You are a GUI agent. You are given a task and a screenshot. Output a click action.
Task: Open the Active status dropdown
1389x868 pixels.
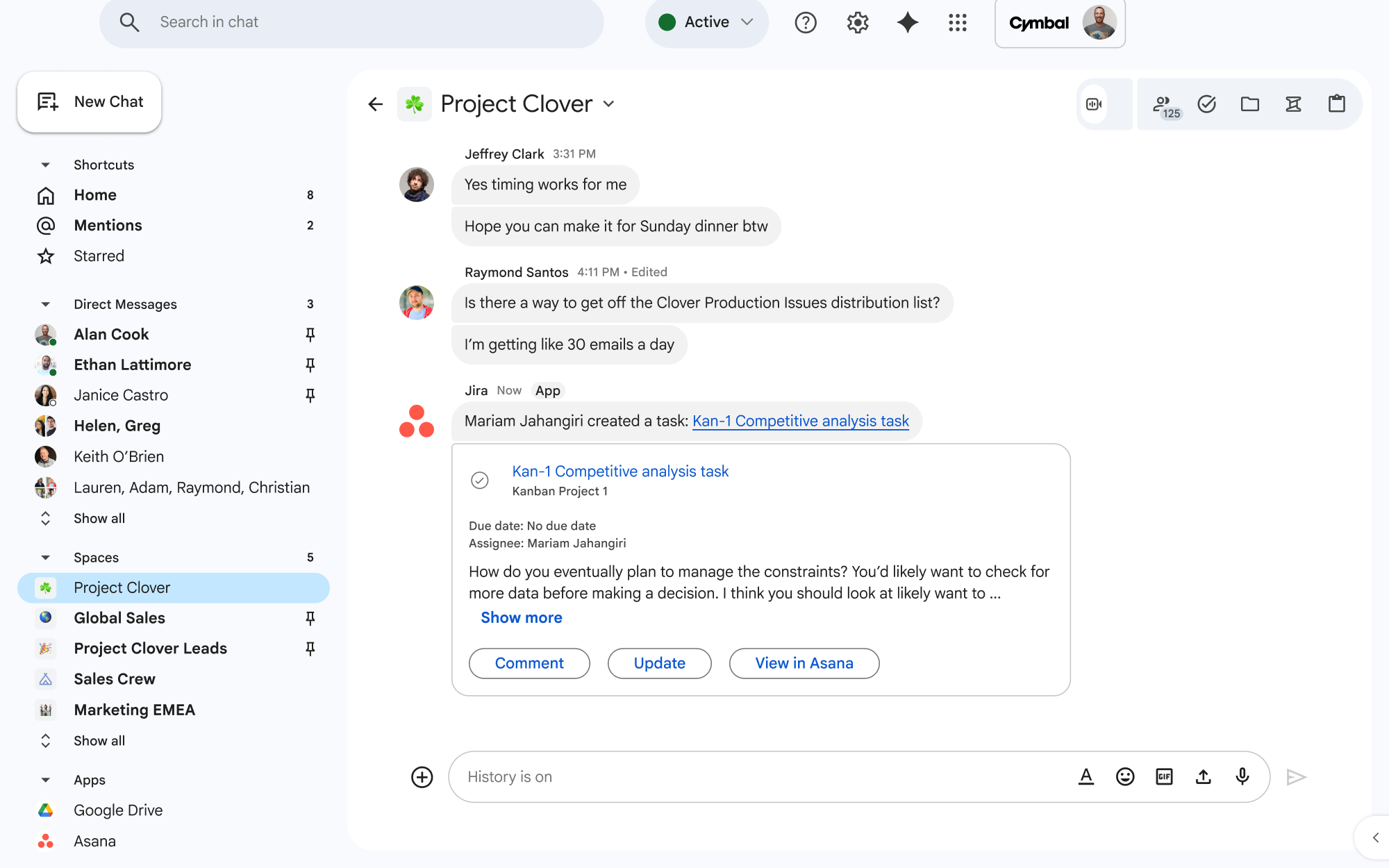point(706,23)
